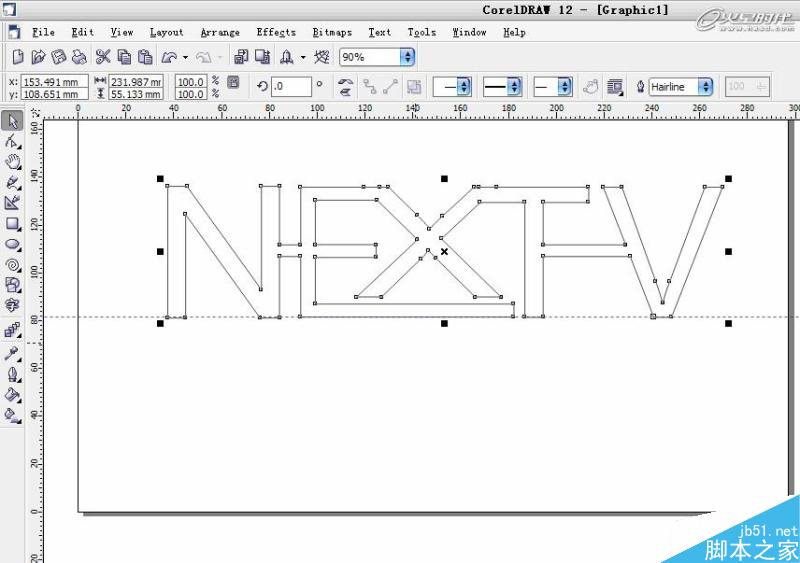The height and width of the screenshot is (563, 800).
Task: Select the Basic Shapes tool
Action: point(12,285)
